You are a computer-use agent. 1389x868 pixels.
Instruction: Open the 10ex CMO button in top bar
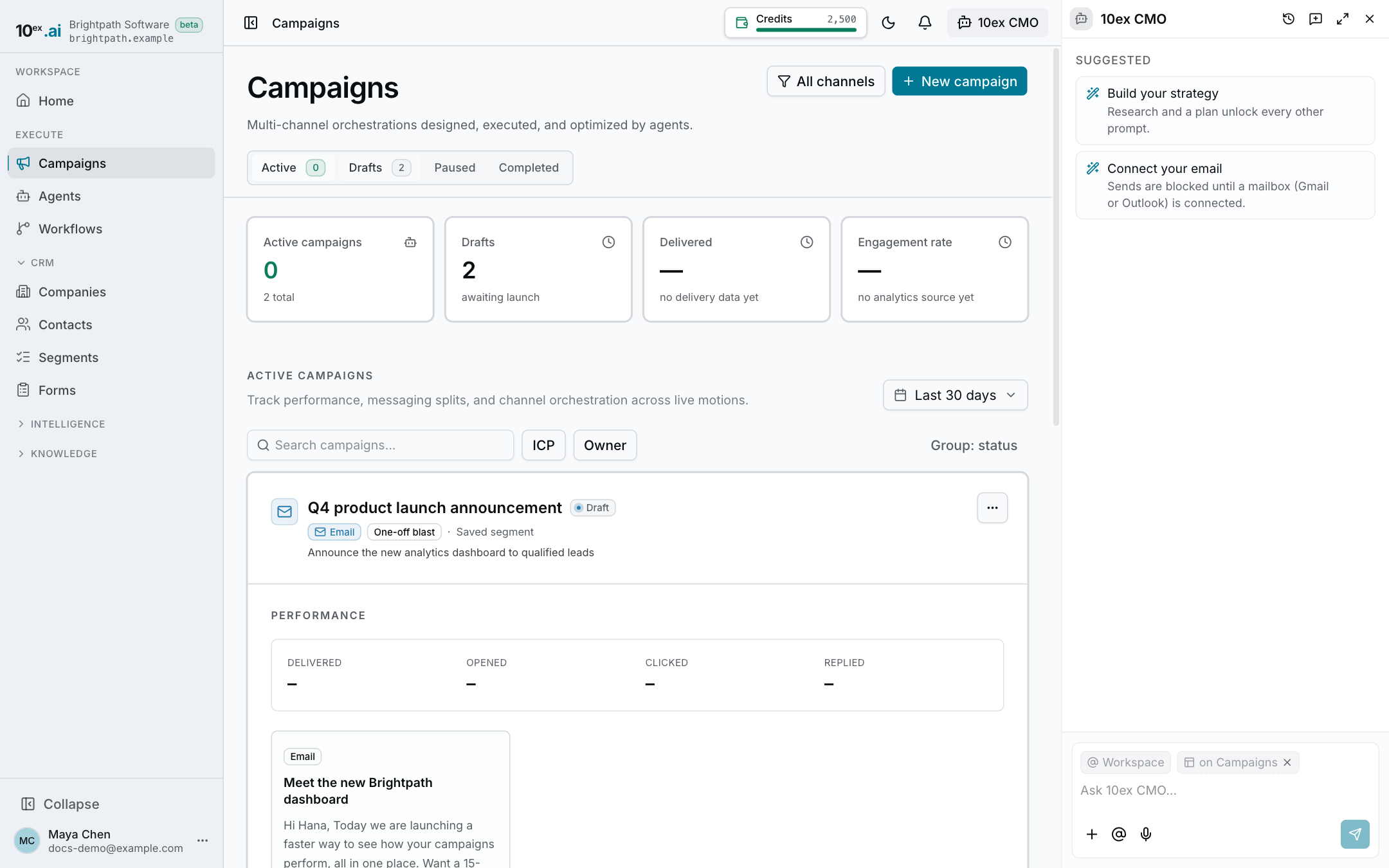coord(997,23)
